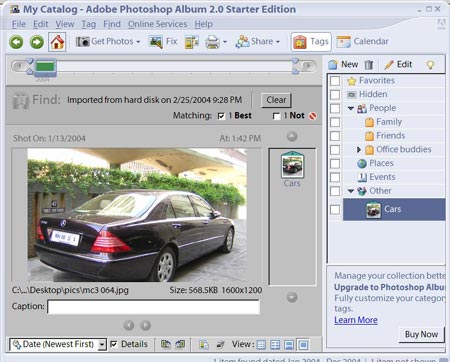Show previous photo with left round arrow
450x362 pixels.
click(x=129, y=325)
